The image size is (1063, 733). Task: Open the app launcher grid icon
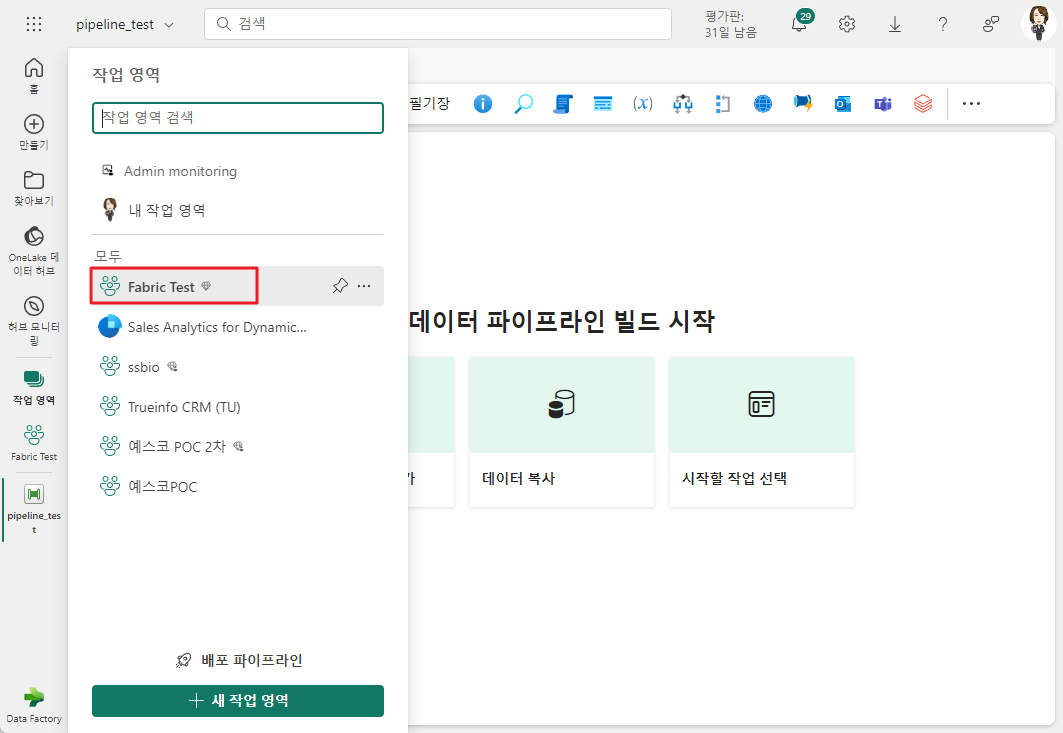click(34, 24)
